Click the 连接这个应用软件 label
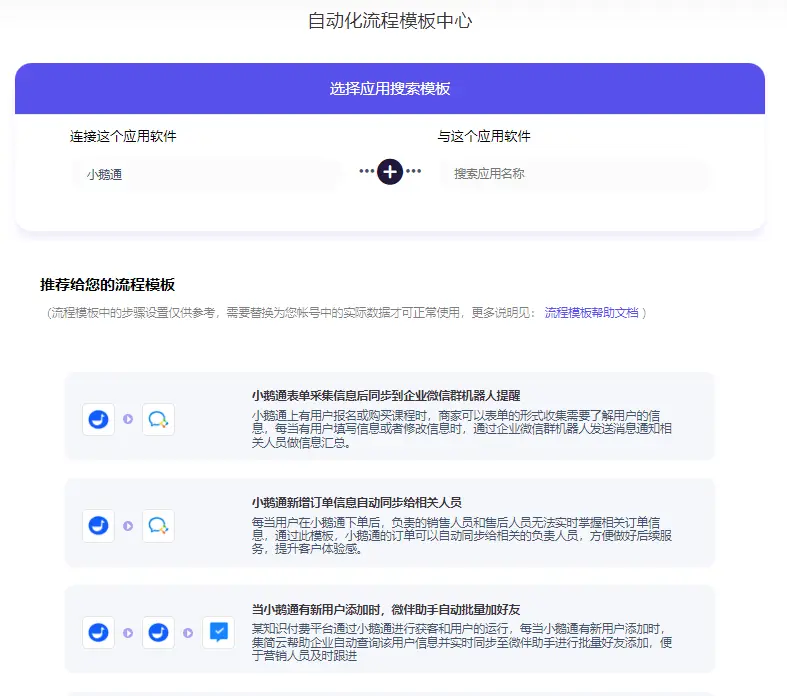This screenshot has width=787, height=696. tap(123, 136)
